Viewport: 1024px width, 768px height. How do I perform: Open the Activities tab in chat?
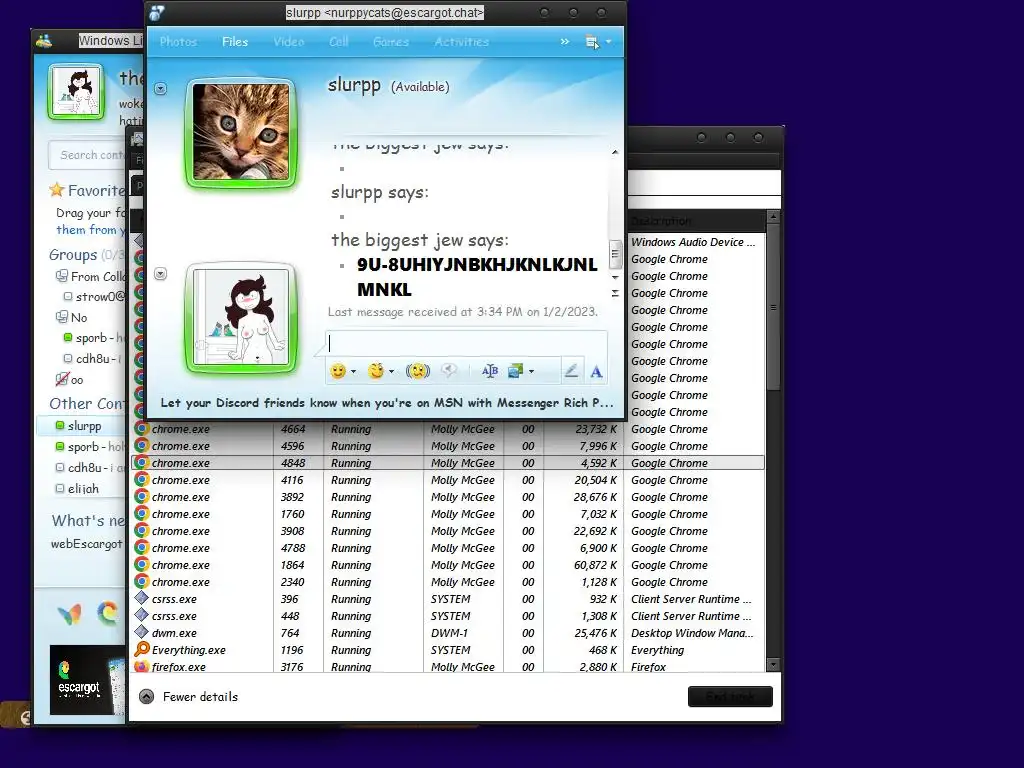coord(461,42)
